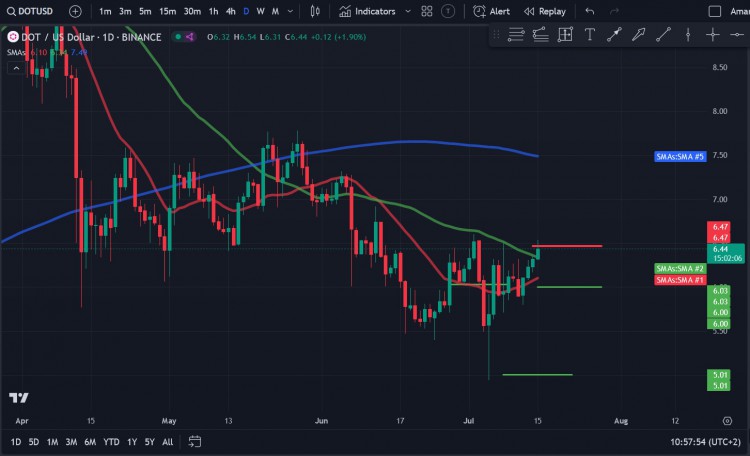Screen dimensions: 750x456
Task: Open the candlestick chart type selector
Action: coord(315,11)
